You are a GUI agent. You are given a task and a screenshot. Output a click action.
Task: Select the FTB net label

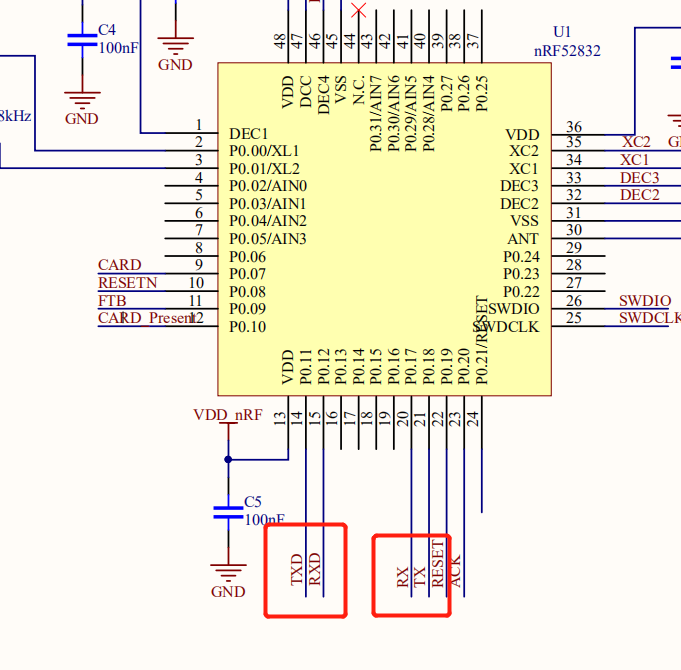pos(112,300)
